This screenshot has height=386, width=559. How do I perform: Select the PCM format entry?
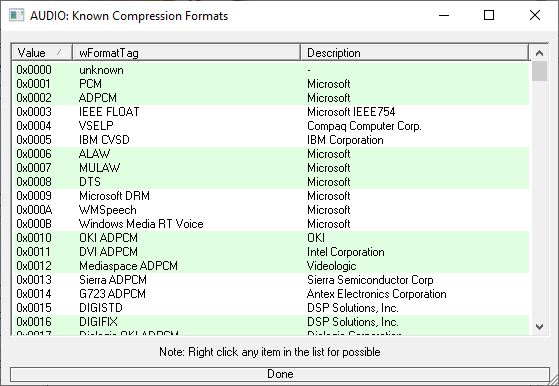pos(90,84)
